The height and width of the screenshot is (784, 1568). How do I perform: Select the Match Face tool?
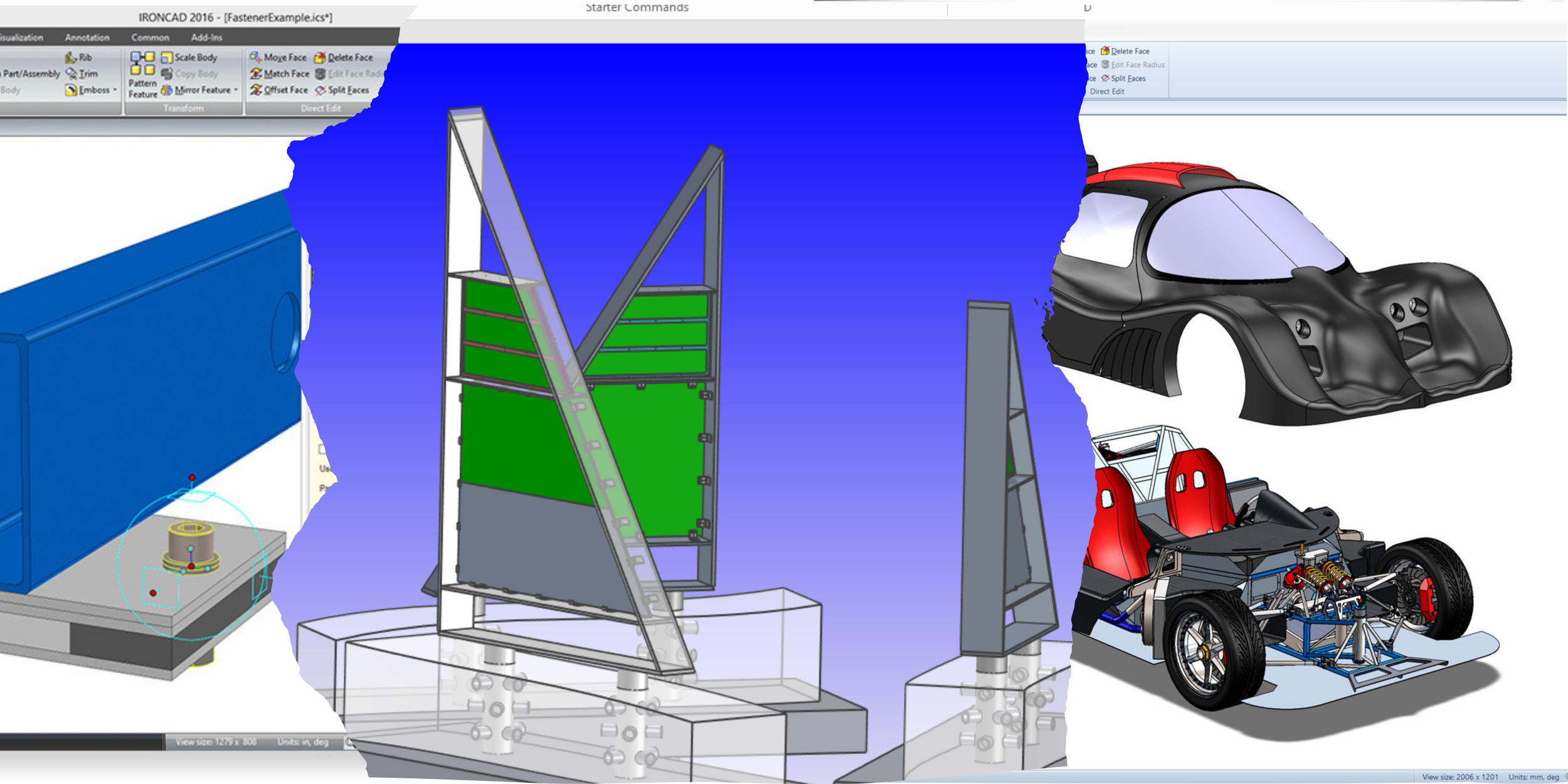280,74
